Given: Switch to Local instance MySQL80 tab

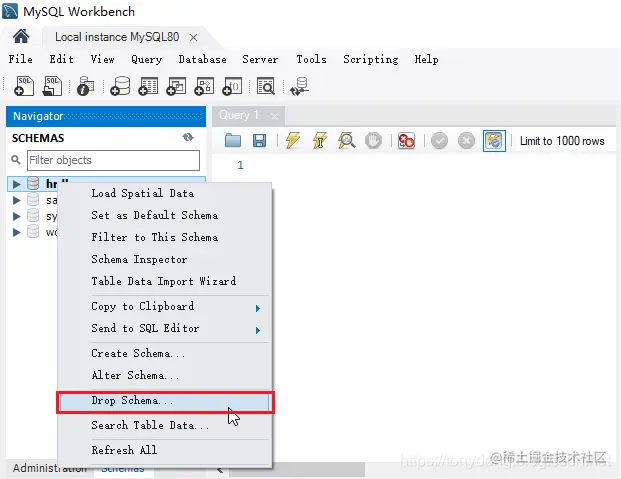Looking at the screenshot, I should (x=117, y=37).
